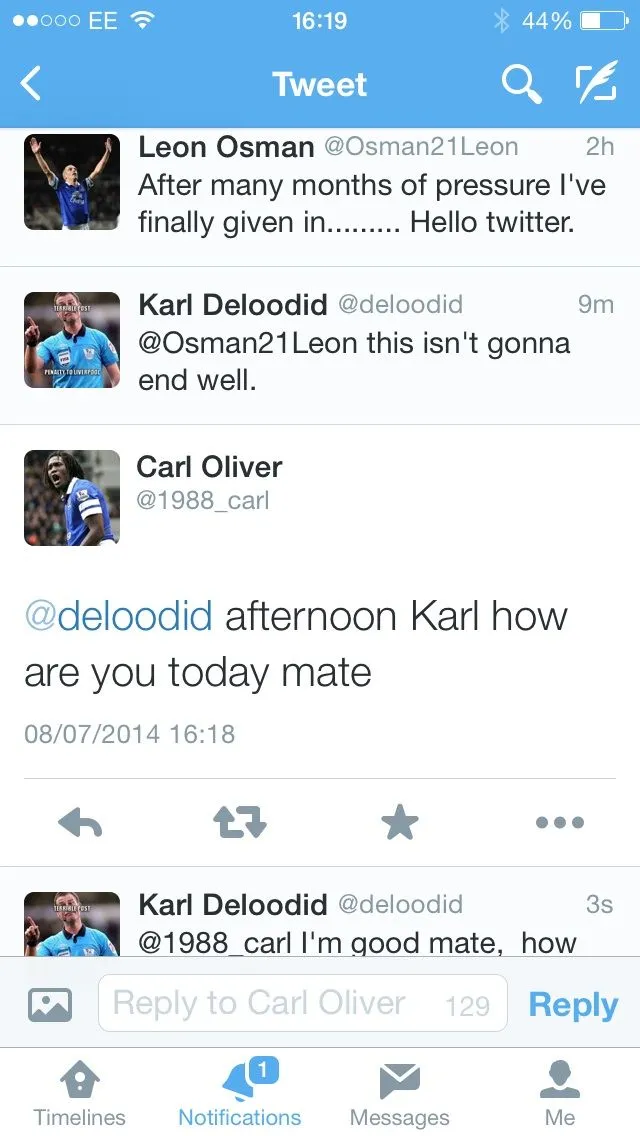Go to Messages tab

400,1093
